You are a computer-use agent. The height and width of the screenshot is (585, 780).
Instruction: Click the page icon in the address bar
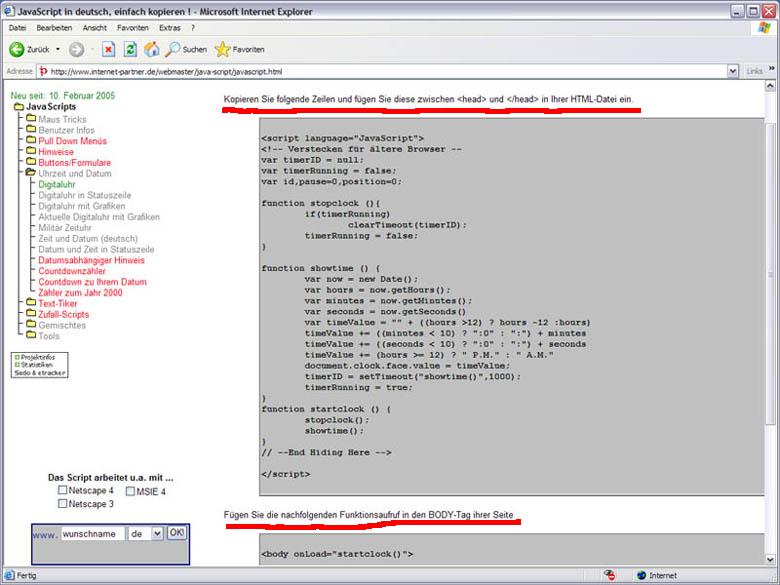point(43,72)
